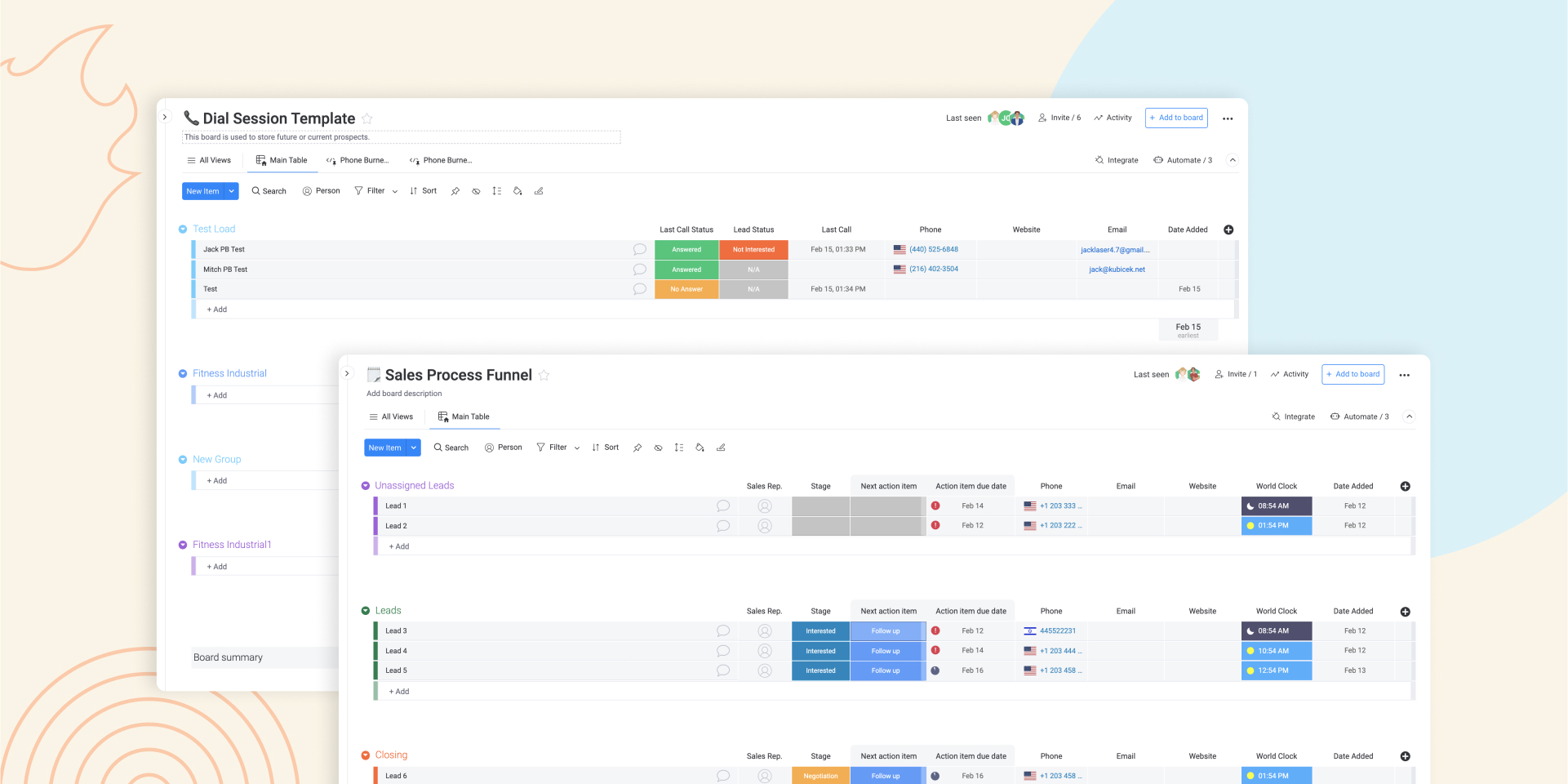
Task: Open Automate / 3 in Sales Process Funnel
Action: (1360, 416)
